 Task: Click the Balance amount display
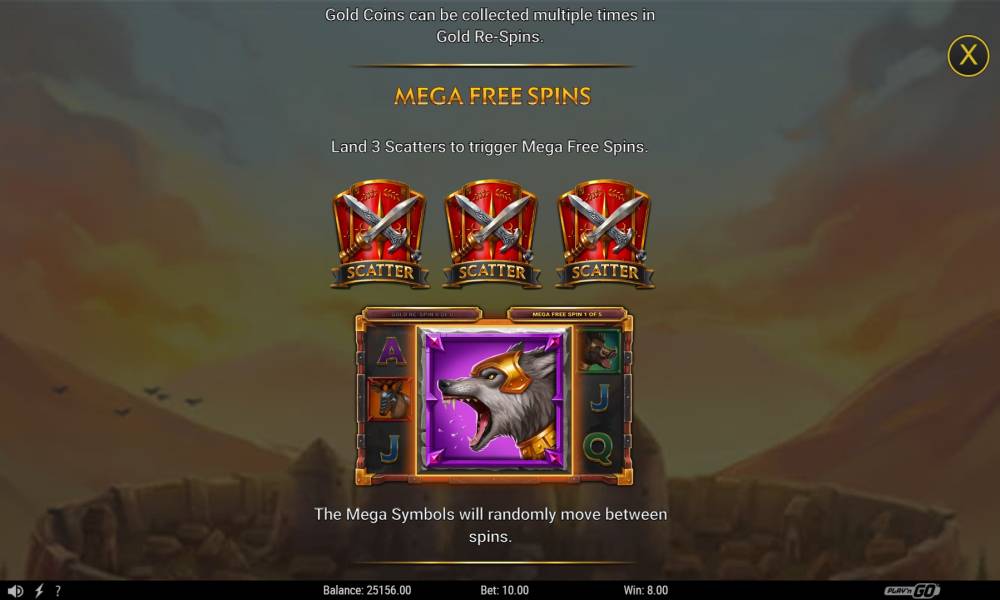[x=367, y=590]
